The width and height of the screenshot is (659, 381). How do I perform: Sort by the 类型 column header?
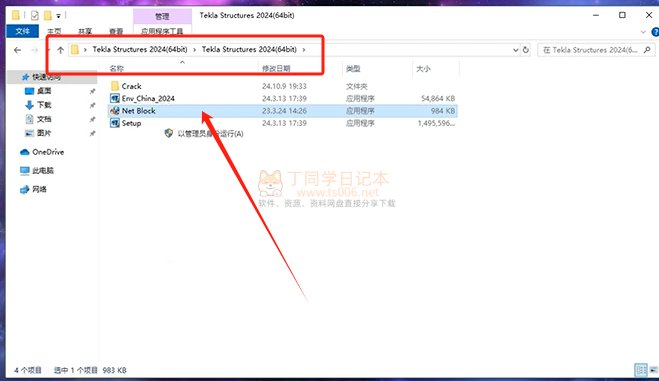pyautogui.click(x=353, y=68)
